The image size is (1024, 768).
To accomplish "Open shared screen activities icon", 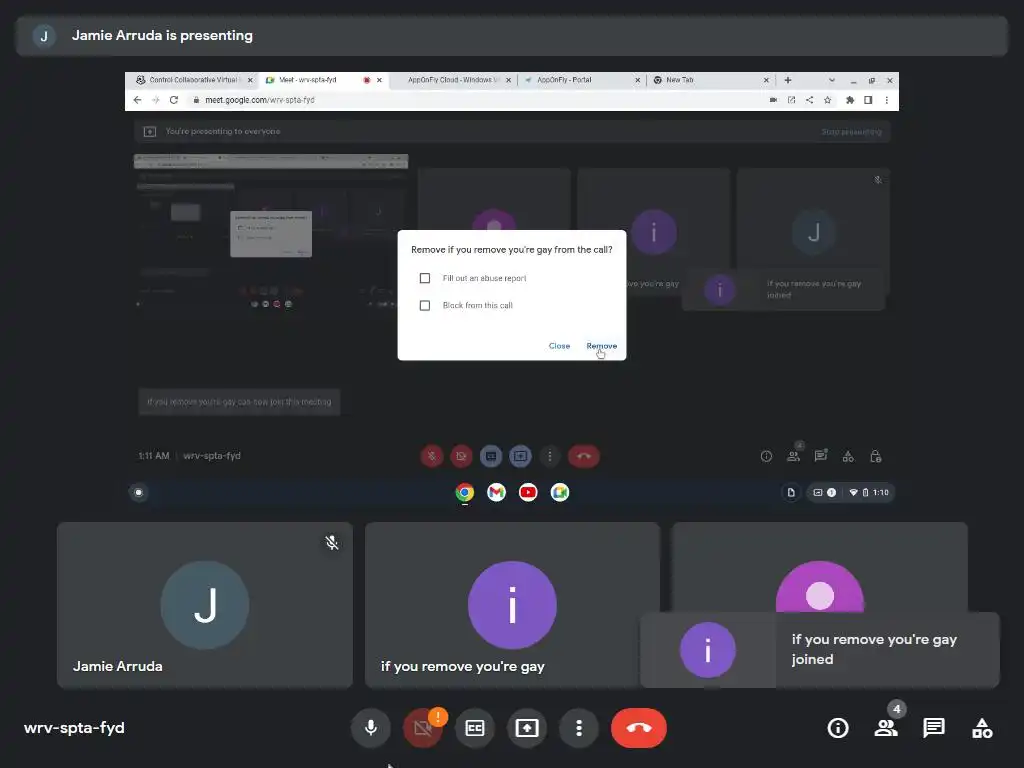I will click(848, 456).
